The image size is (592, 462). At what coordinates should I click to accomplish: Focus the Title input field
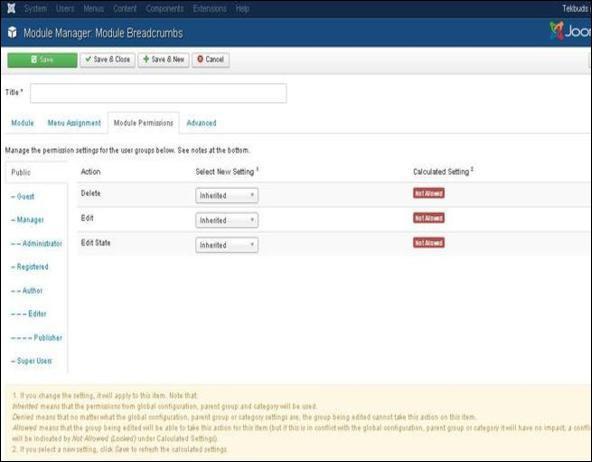158,93
